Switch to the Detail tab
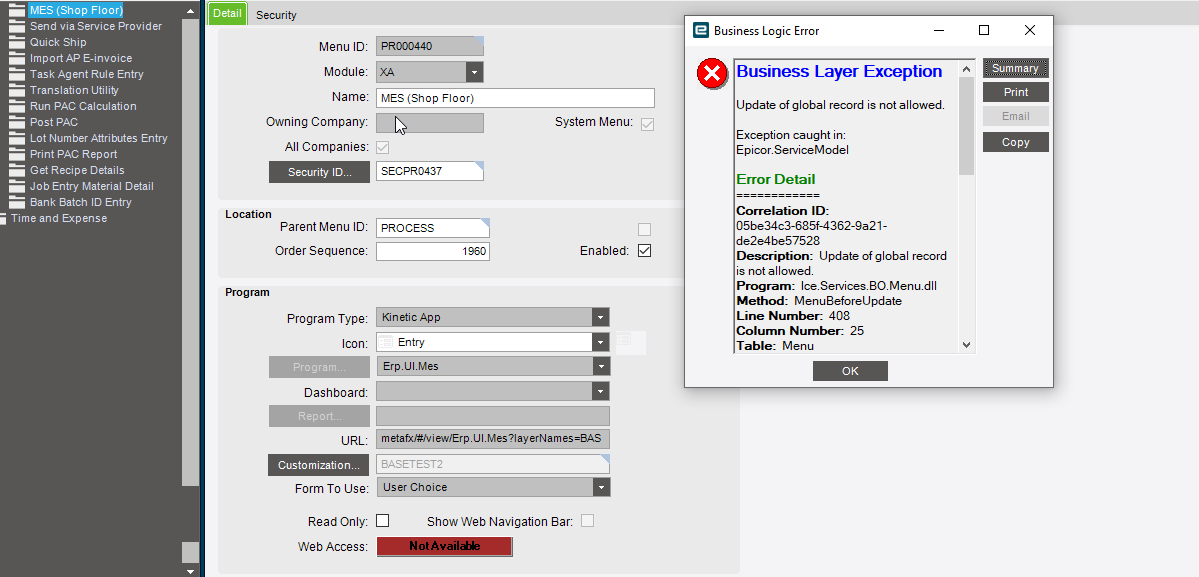 [x=227, y=14]
